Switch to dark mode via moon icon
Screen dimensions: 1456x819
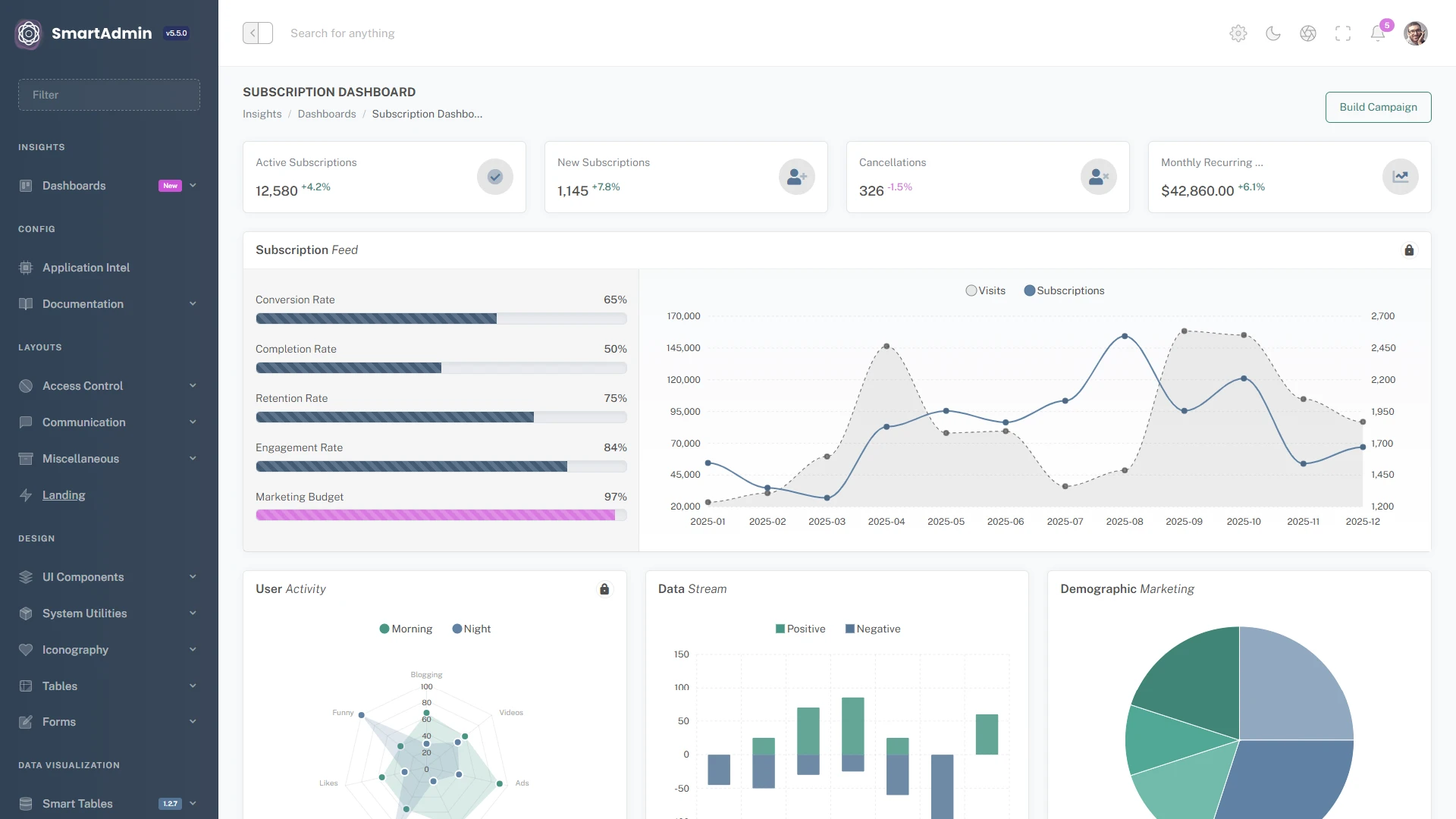point(1273,33)
